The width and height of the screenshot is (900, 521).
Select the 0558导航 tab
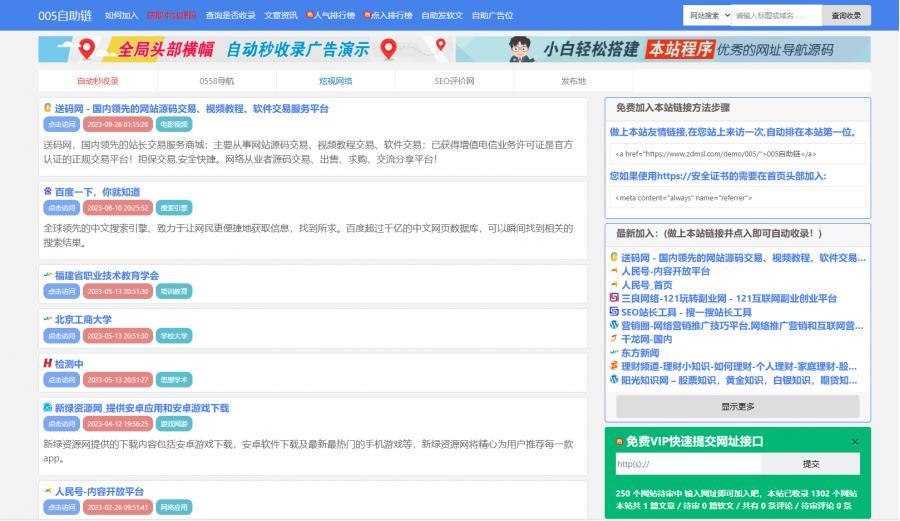(216, 81)
